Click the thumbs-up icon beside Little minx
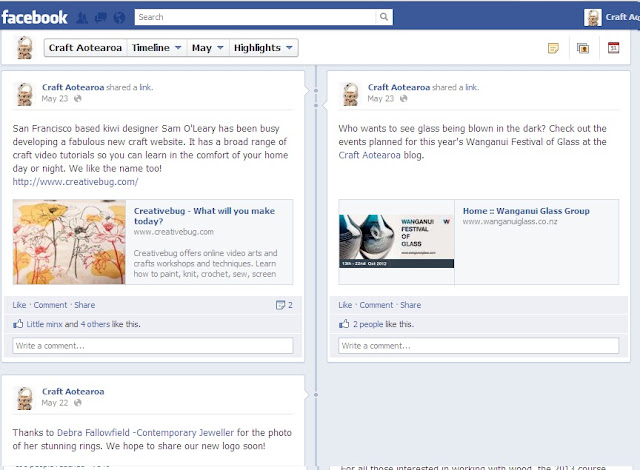Image resolution: width=640 pixels, height=470 pixels. coord(18,324)
